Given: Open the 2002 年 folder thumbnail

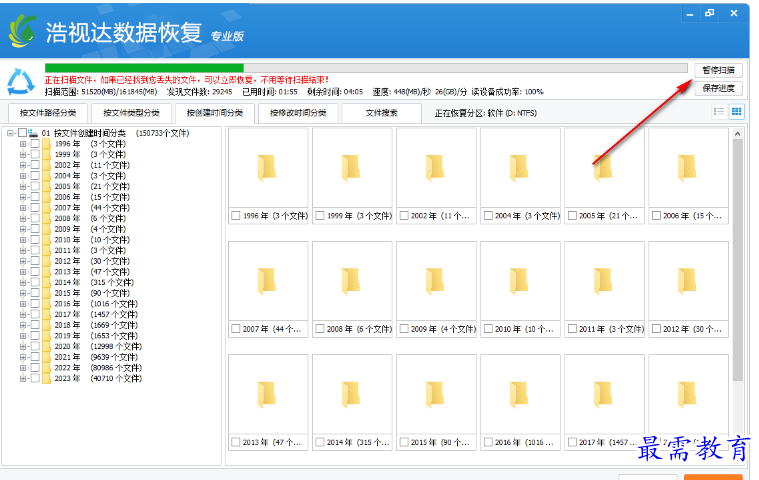Looking at the screenshot, I should (436, 168).
